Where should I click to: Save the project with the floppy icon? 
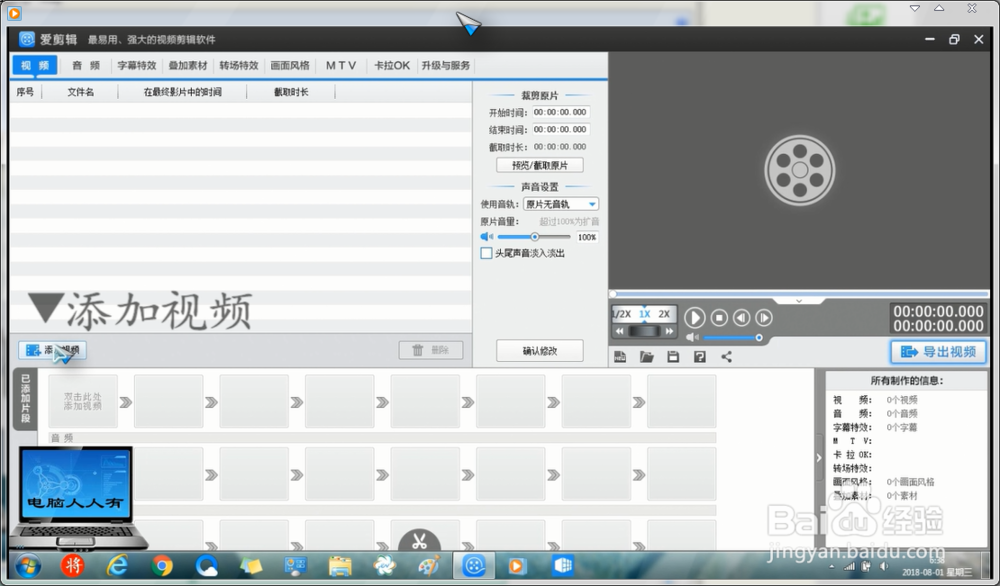tap(673, 356)
